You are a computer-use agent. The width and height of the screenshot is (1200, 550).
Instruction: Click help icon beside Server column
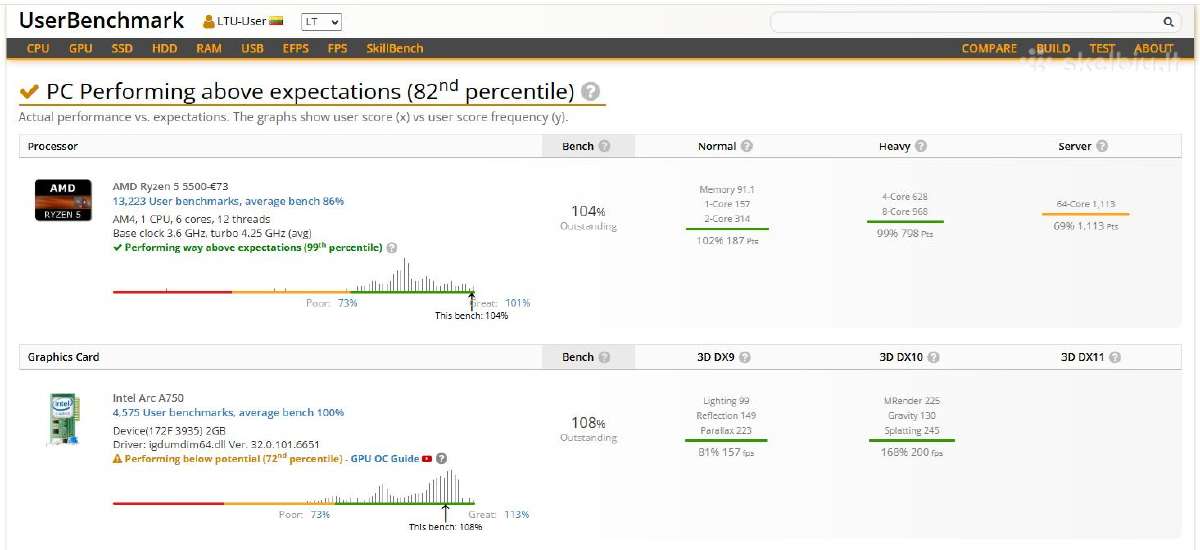click(x=1102, y=146)
